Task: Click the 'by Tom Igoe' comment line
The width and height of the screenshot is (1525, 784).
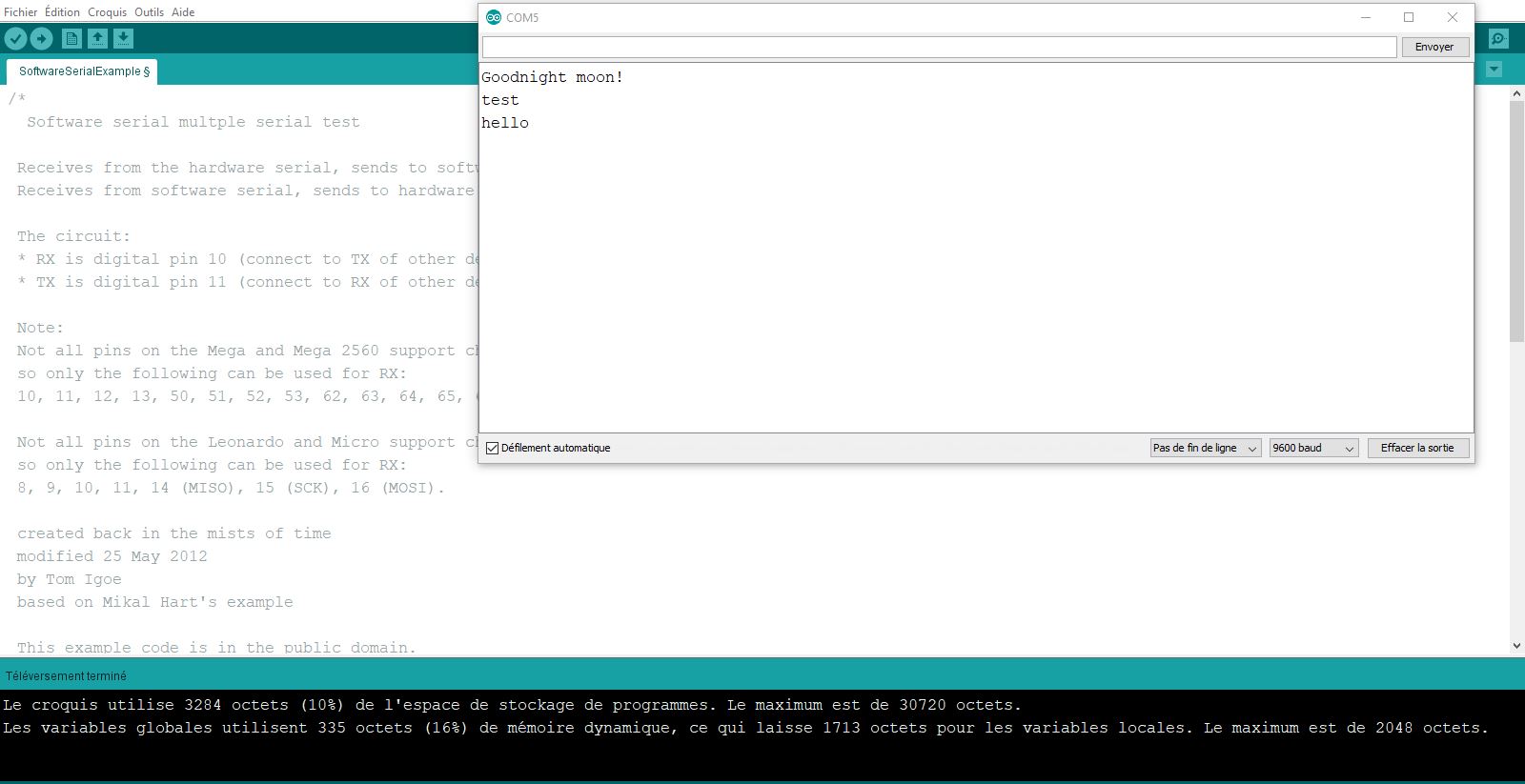Action: pos(70,579)
